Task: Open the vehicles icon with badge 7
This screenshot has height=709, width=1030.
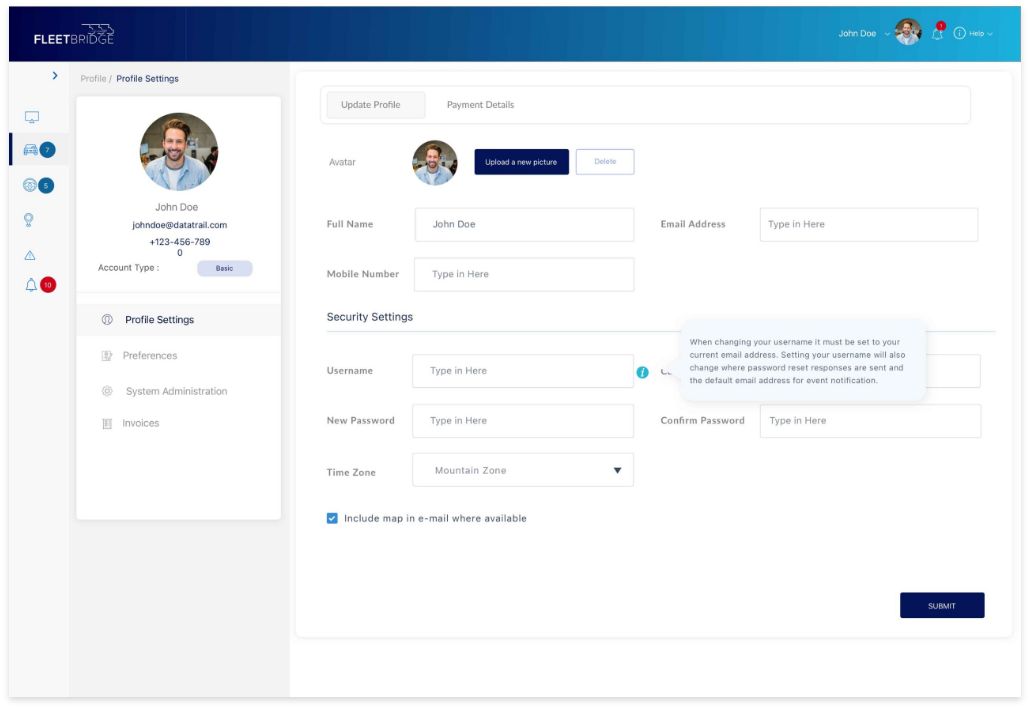Action: click(x=31, y=150)
